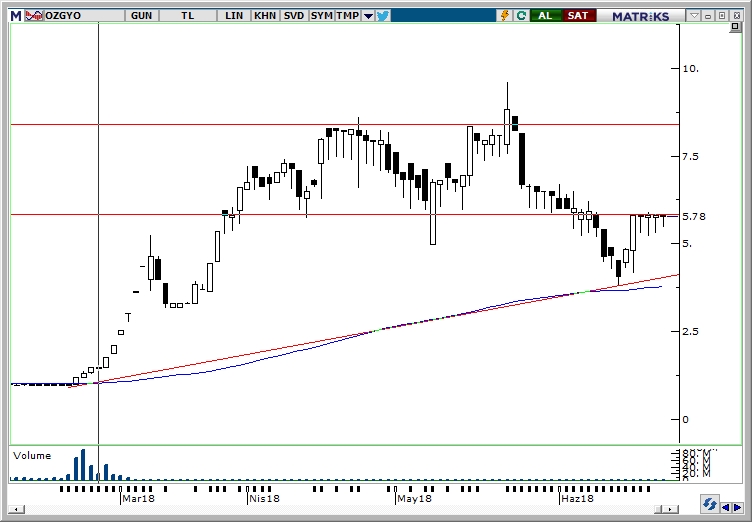The image size is (752, 522).
Task: Click the lightning bolt icon
Action: [x=505, y=16]
